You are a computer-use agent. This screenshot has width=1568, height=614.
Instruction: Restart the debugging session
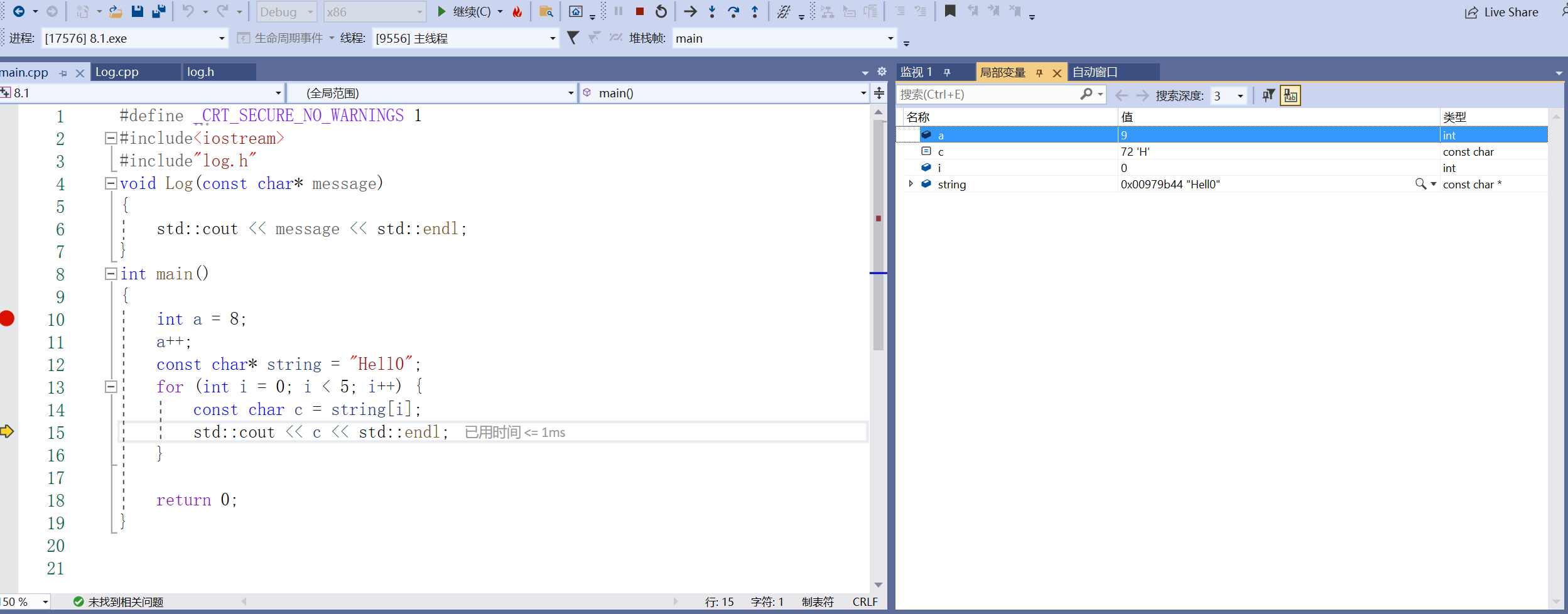tap(661, 11)
